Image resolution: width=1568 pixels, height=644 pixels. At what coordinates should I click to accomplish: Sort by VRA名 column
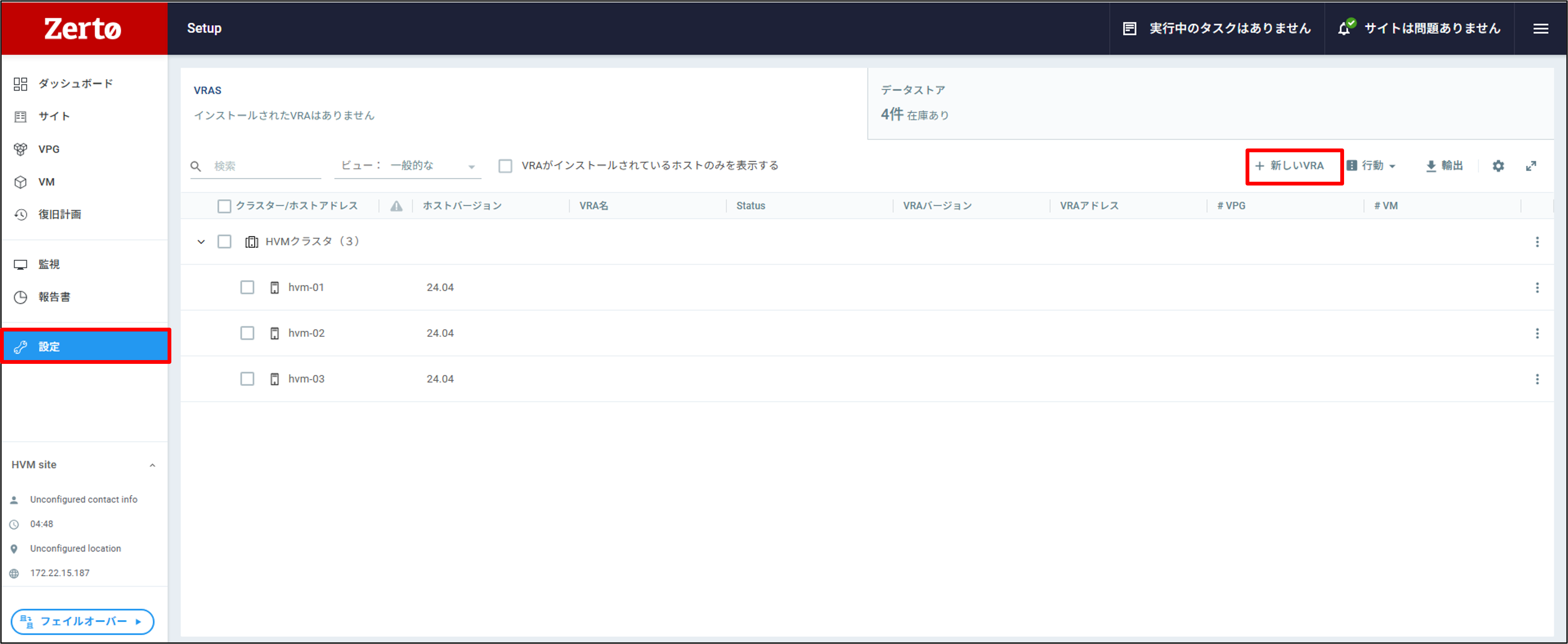point(594,206)
